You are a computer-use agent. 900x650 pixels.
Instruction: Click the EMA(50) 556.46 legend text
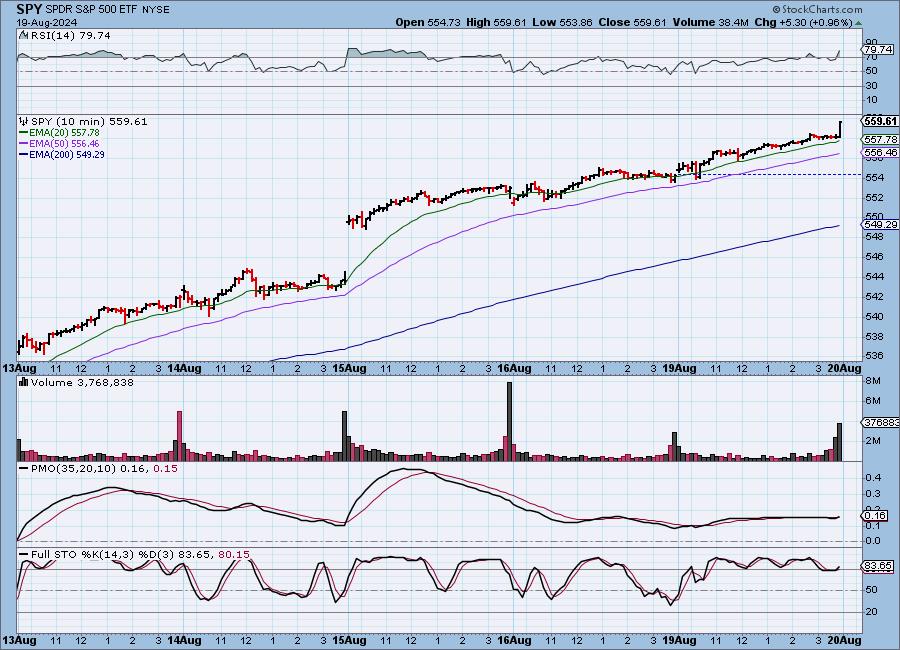pos(64,144)
